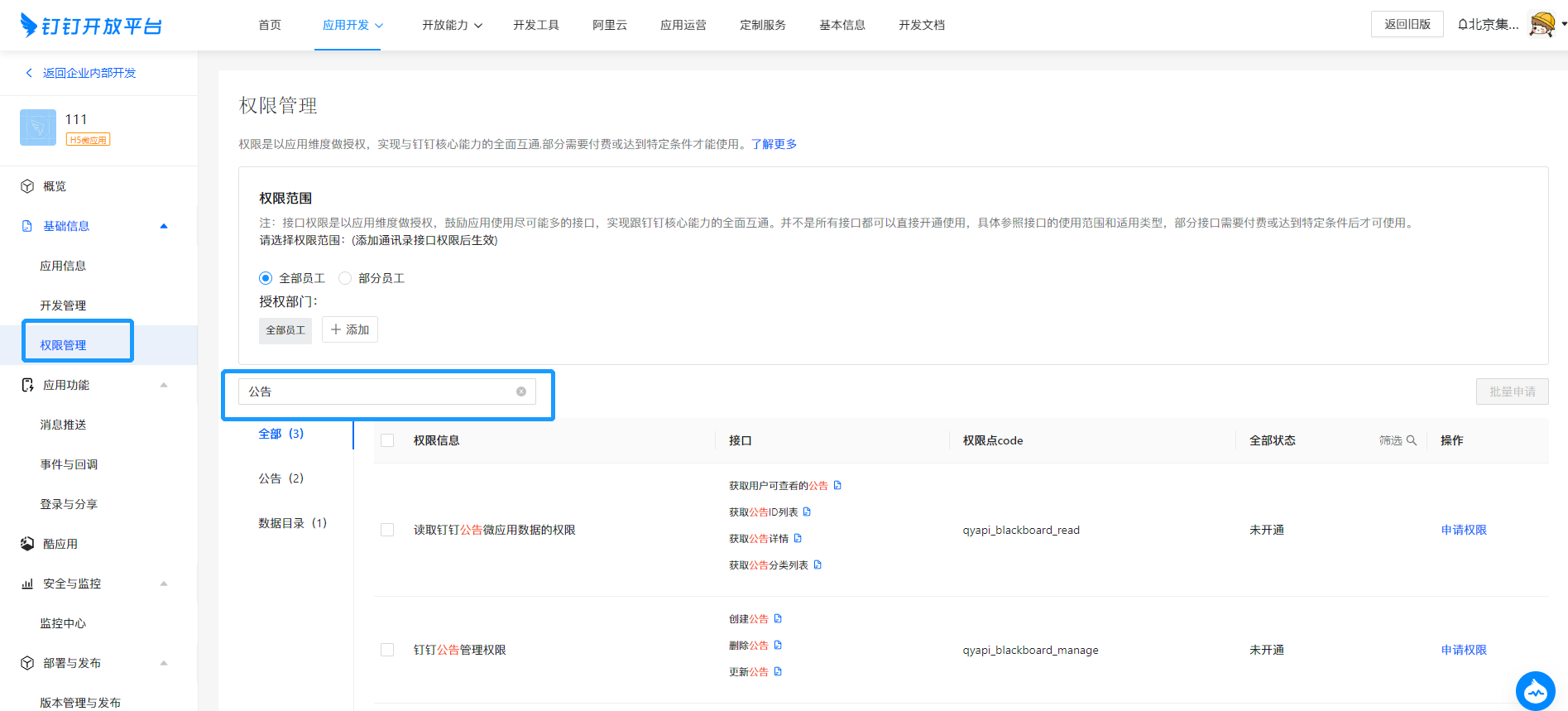1568x711 pixels.
Task: Collapse the 部署与发布 sidebar section
Action: [164, 663]
